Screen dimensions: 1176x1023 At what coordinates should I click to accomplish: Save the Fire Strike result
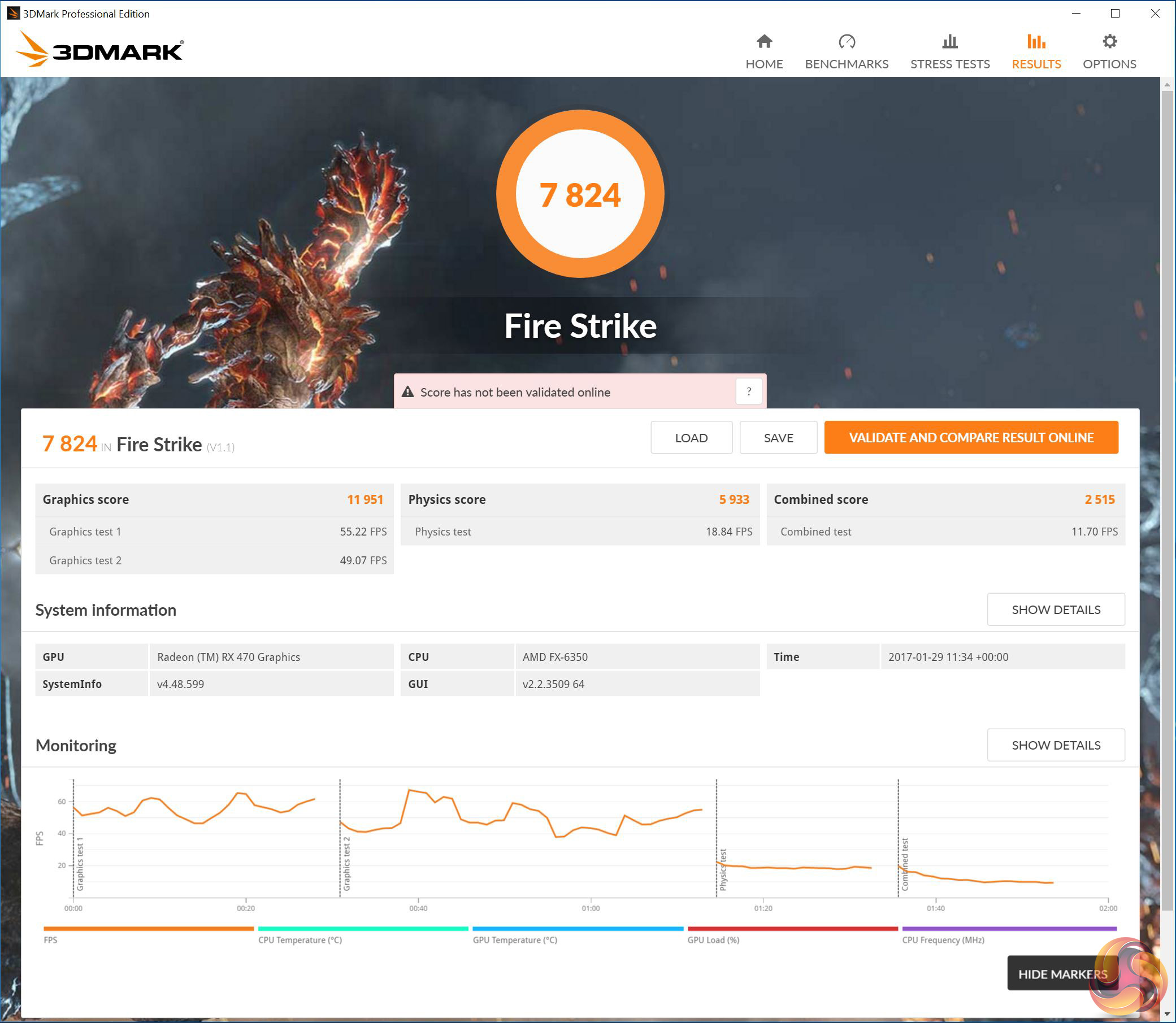click(778, 437)
